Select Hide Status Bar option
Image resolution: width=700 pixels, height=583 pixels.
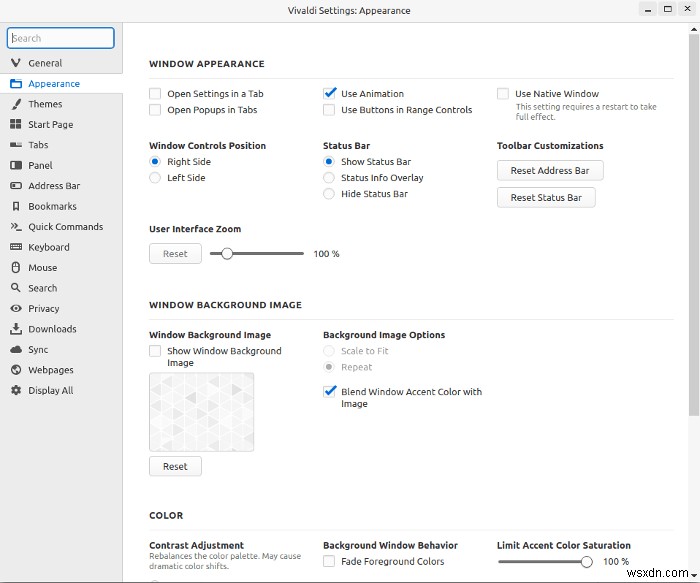coord(329,194)
